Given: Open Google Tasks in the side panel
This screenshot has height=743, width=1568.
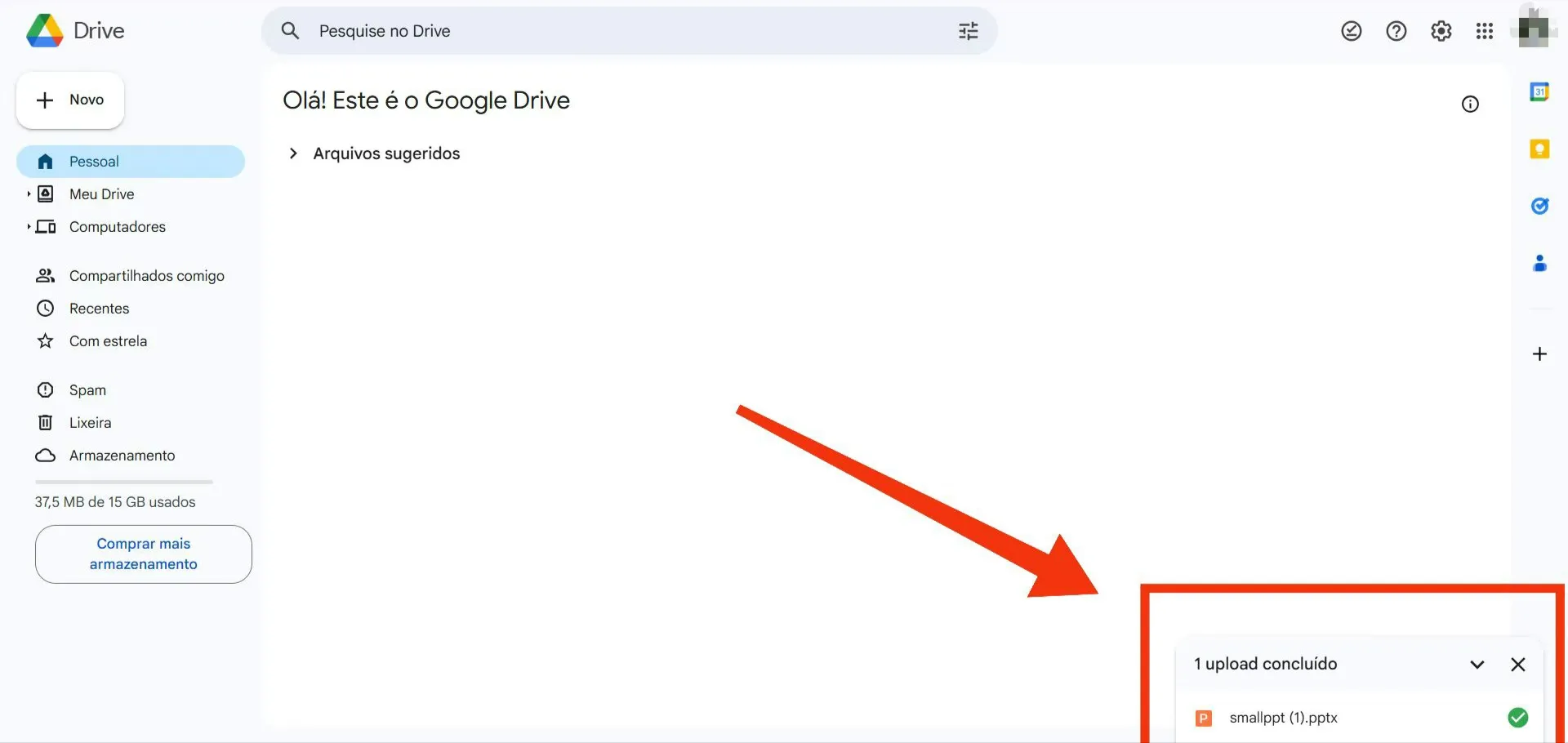Looking at the screenshot, I should pyautogui.click(x=1540, y=206).
